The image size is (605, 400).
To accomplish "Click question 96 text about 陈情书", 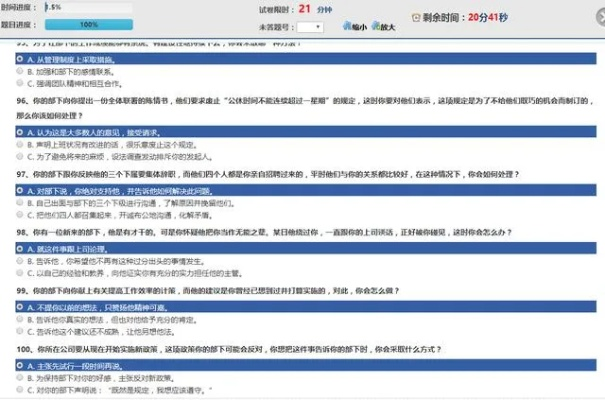I will click(x=305, y=108).
